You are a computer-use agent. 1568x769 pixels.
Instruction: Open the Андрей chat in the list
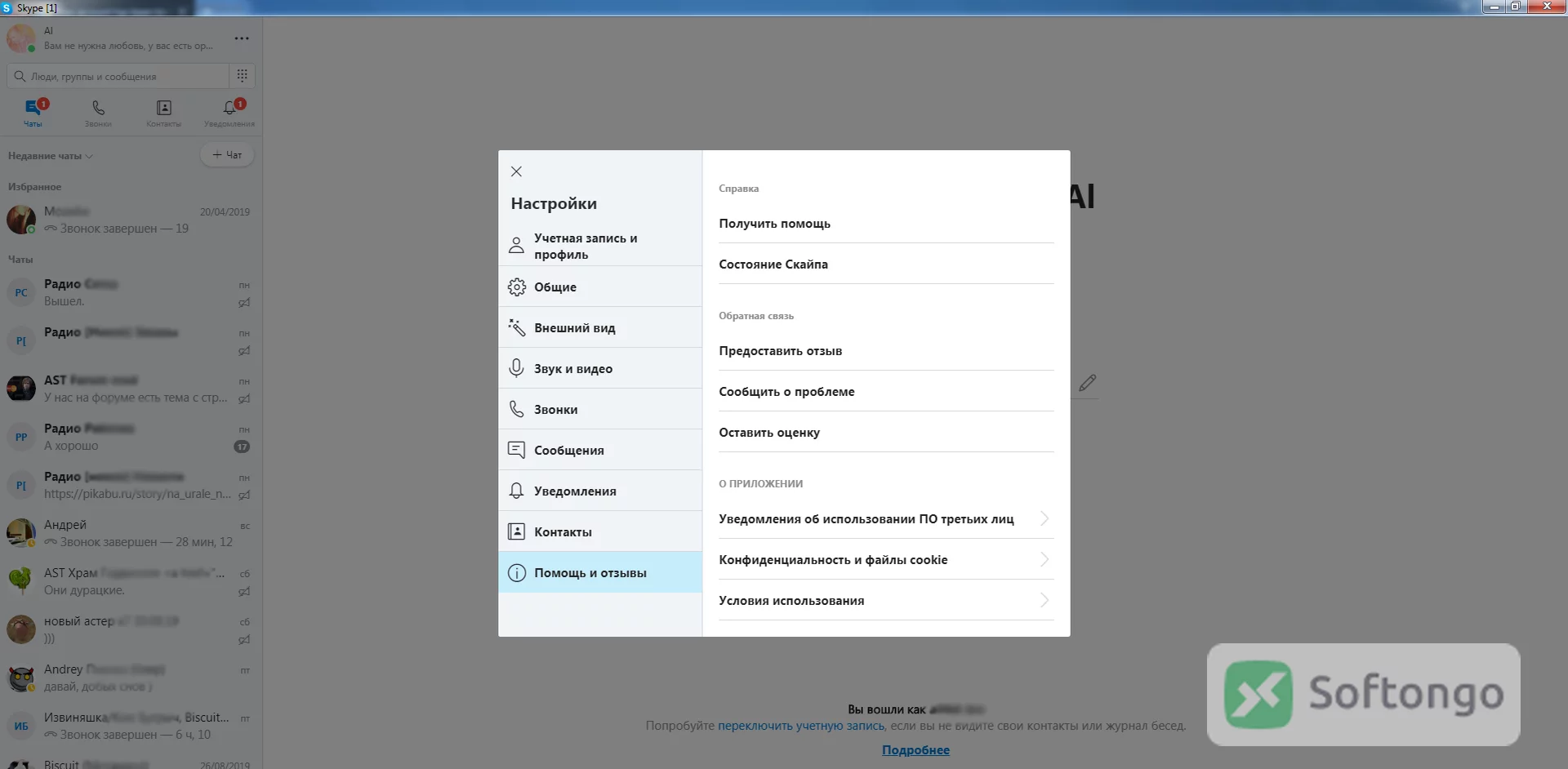tap(131, 533)
